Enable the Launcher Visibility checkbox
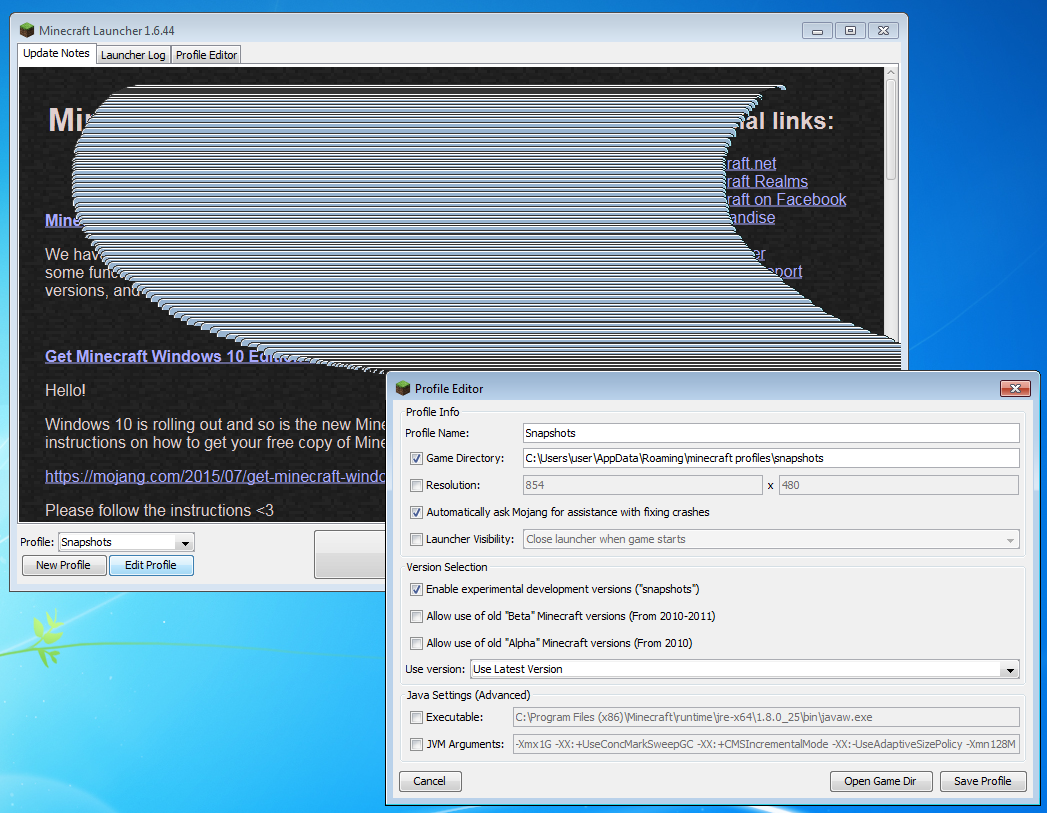This screenshot has height=813, width=1047. coord(417,539)
